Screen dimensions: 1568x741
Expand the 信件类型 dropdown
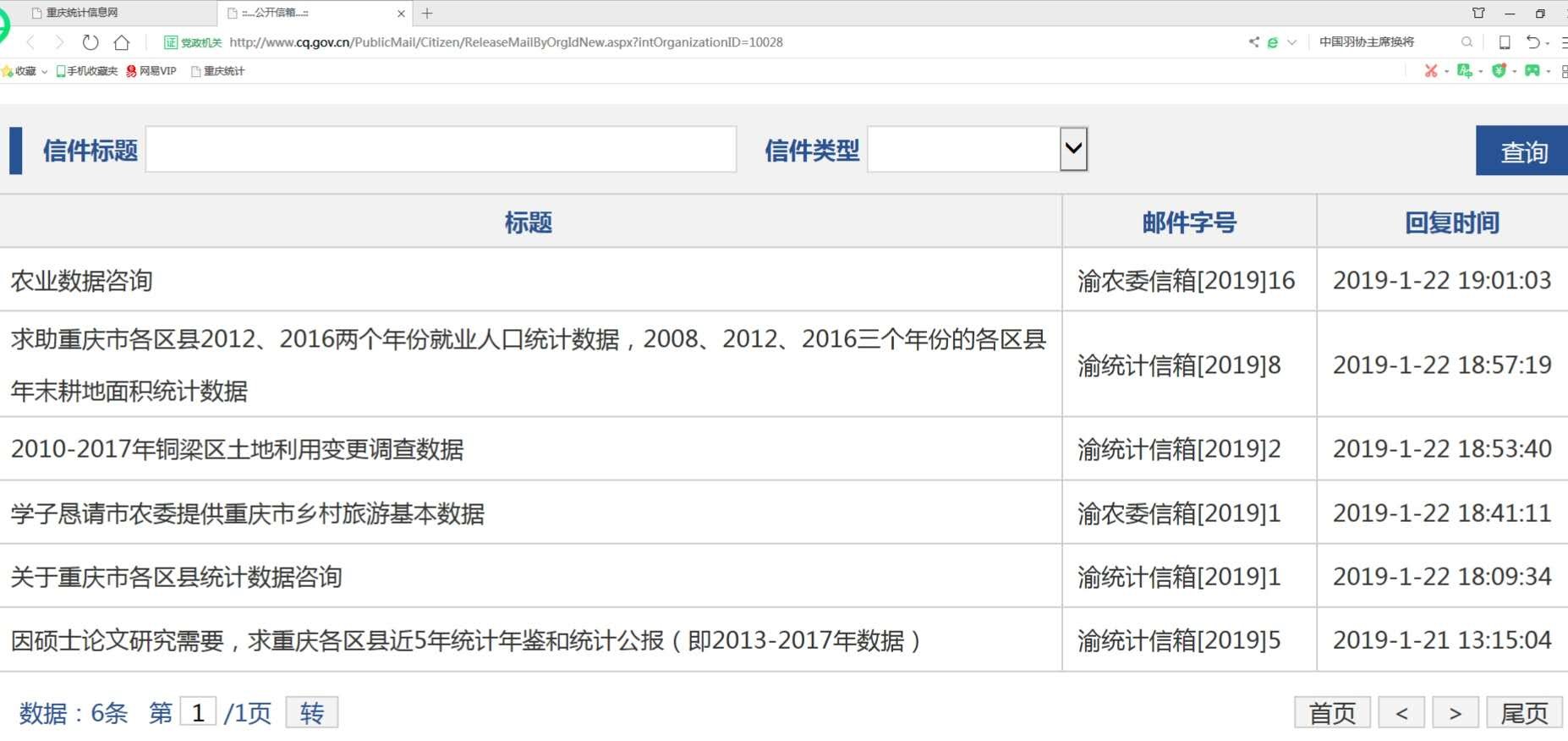(x=1073, y=149)
